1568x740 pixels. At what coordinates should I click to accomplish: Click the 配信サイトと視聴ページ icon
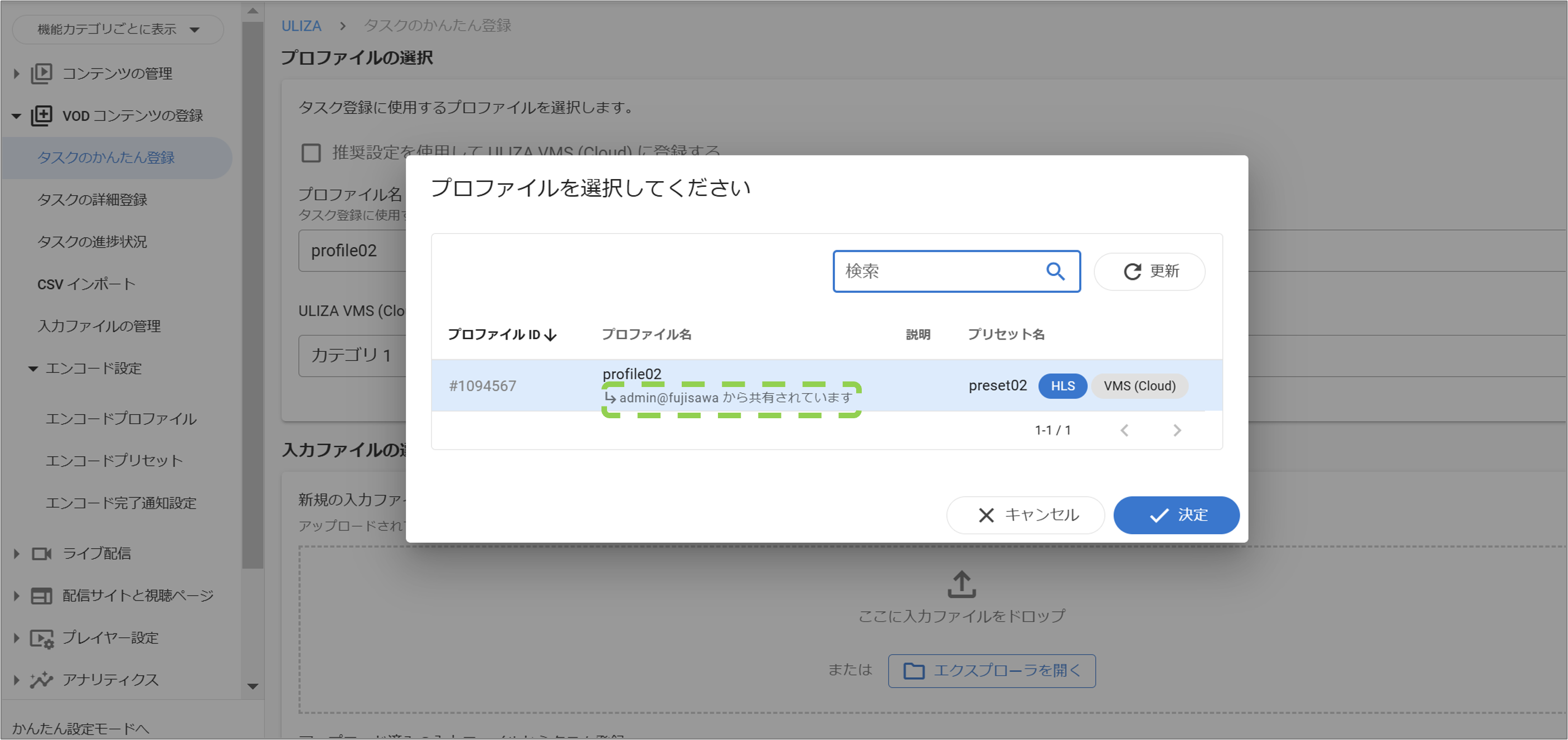[x=41, y=596]
